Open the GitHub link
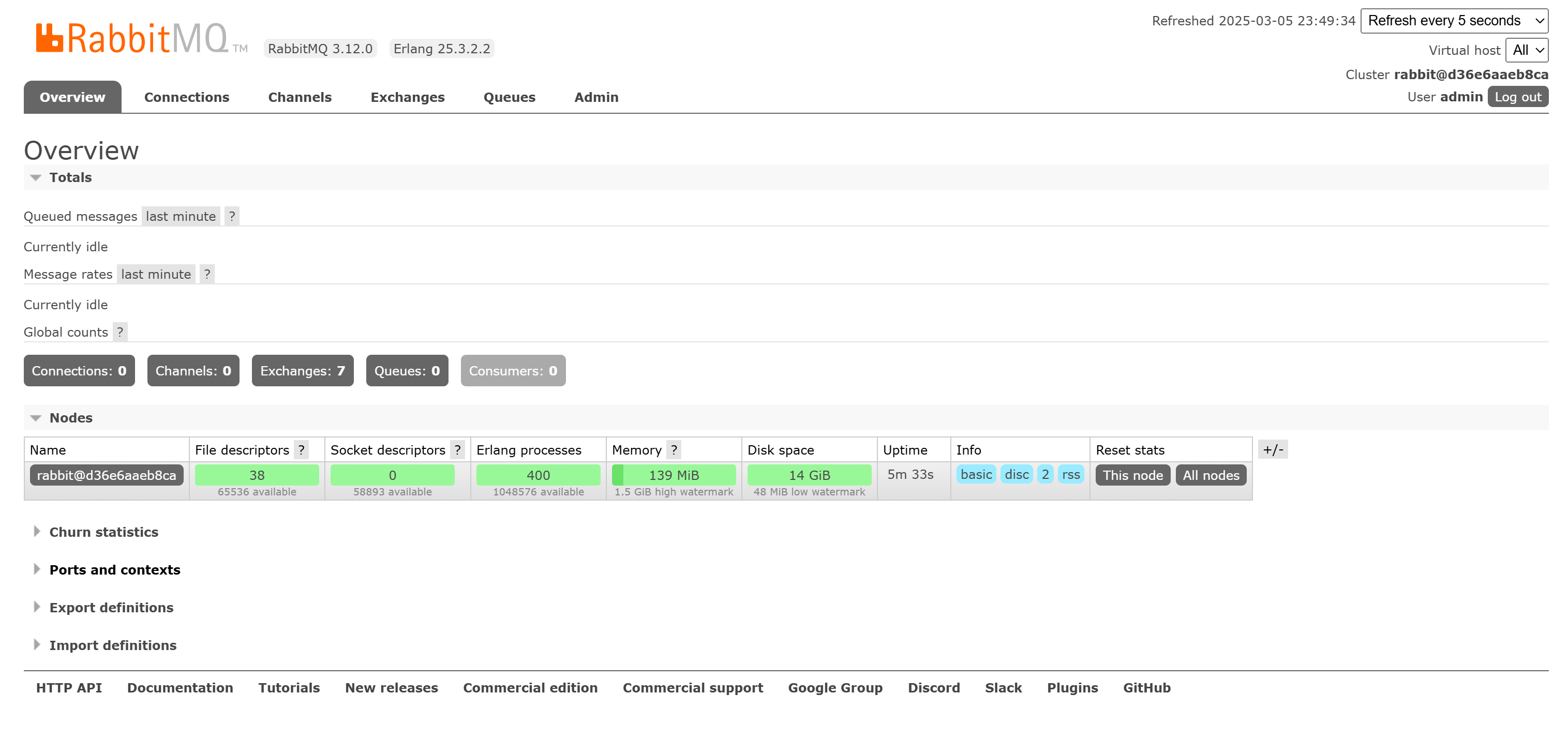 (1147, 688)
